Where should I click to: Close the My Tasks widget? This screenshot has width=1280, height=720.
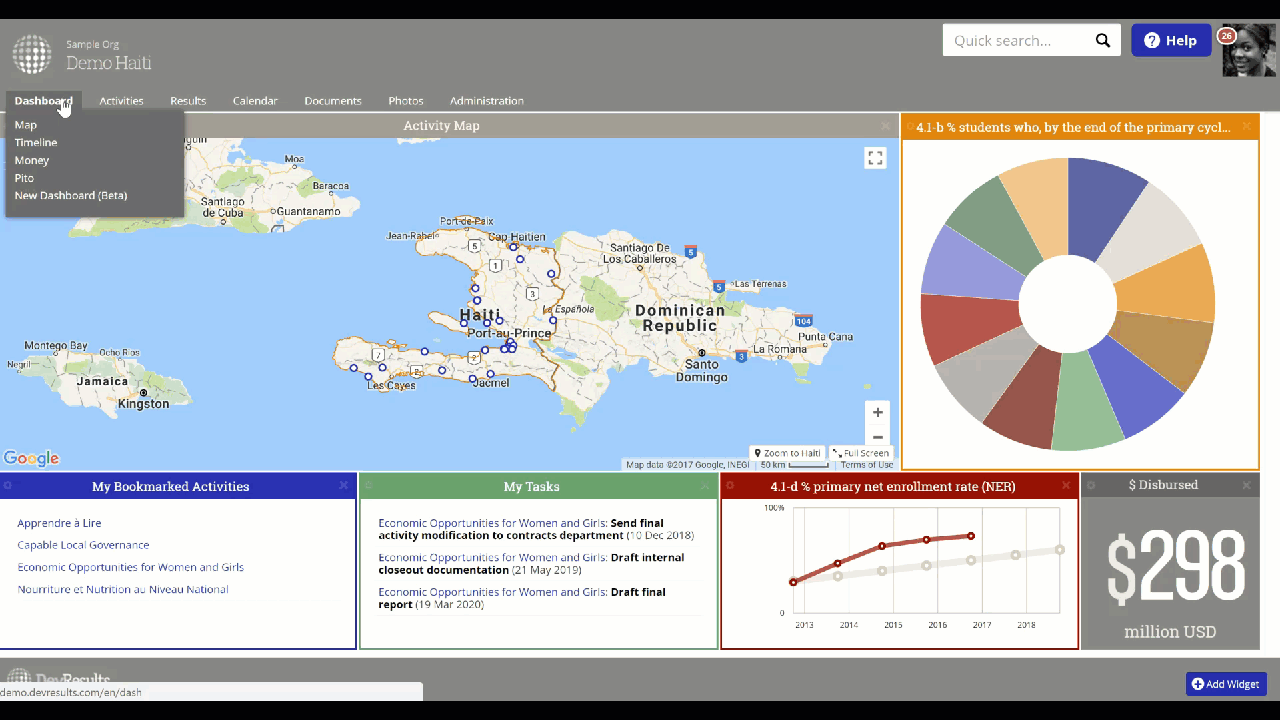(705, 486)
